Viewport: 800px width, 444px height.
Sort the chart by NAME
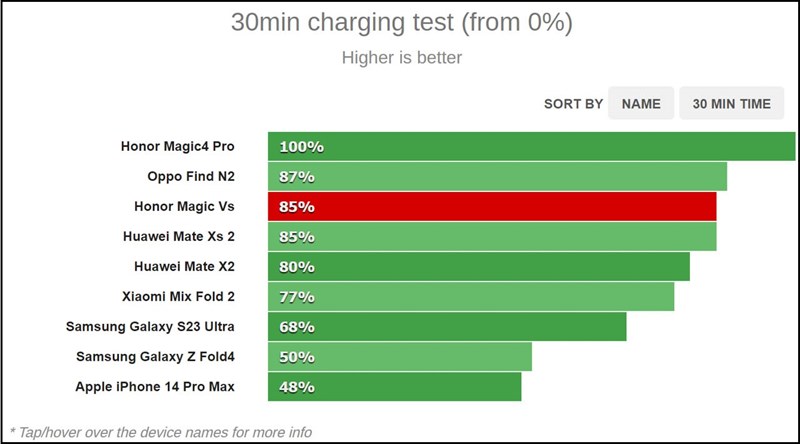coord(641,104)
